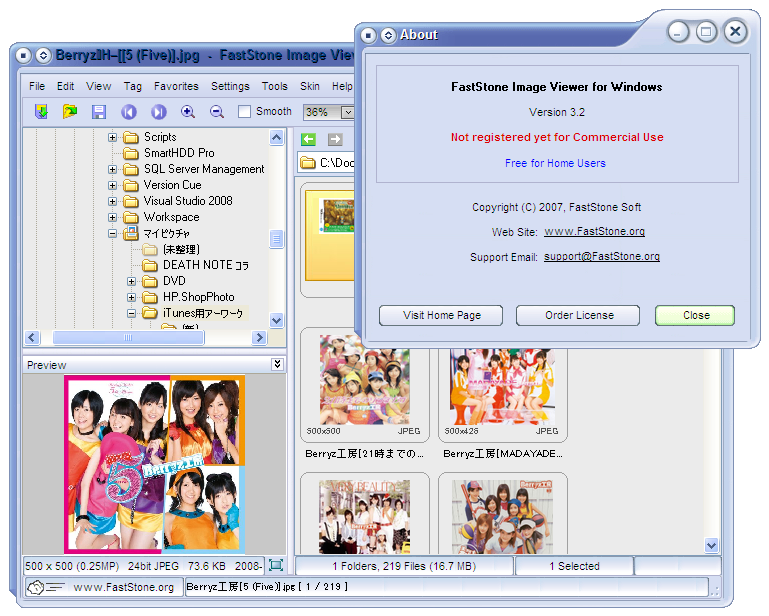Open the 36% zoom level dropdown

tap(348, 112)
